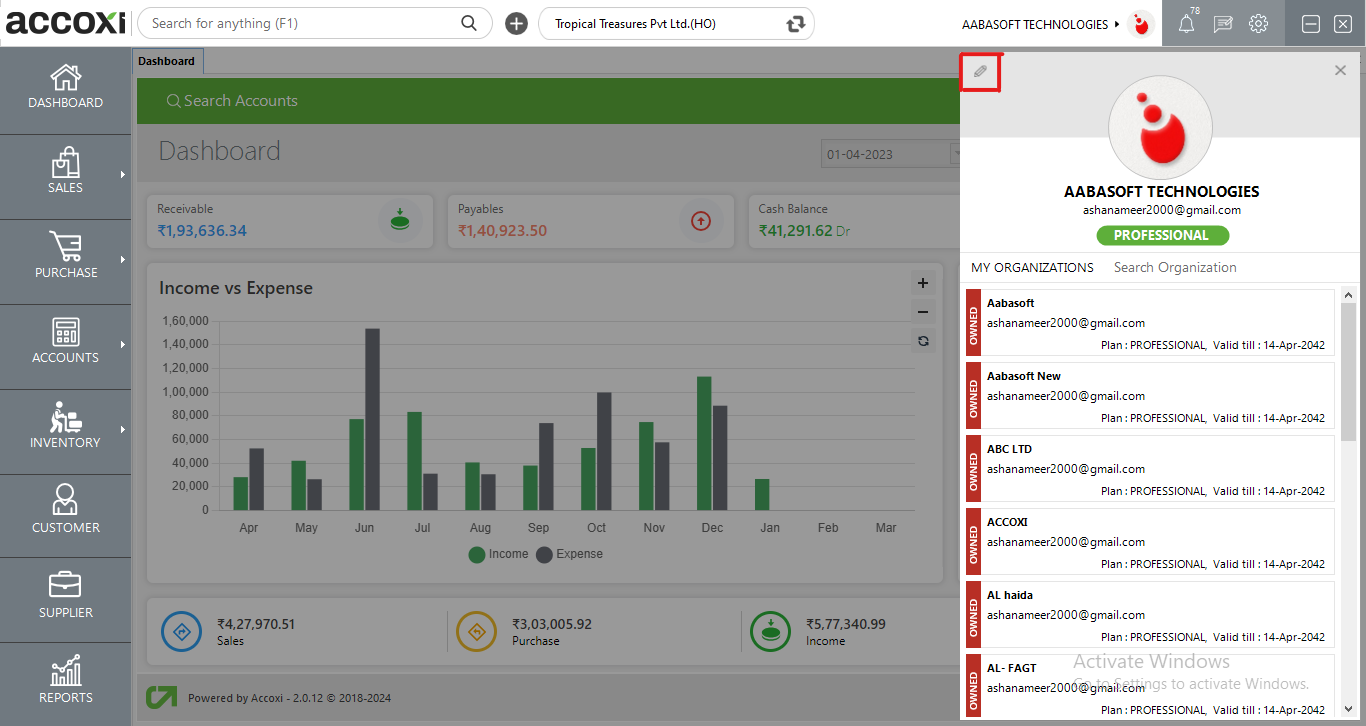The image size is (1366, 726).
Task: Open the Purchase module in sidebar
Action: [65, 262]
